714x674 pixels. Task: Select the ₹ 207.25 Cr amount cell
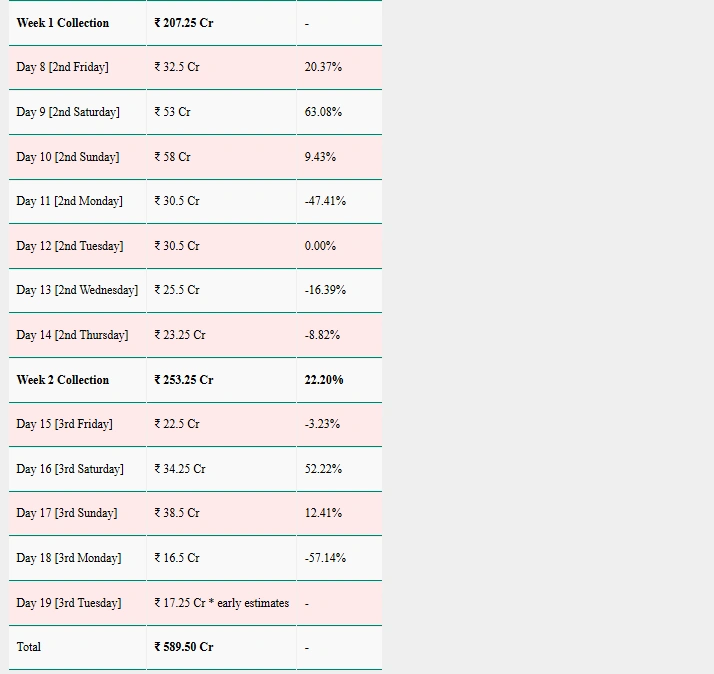[184, 23]
